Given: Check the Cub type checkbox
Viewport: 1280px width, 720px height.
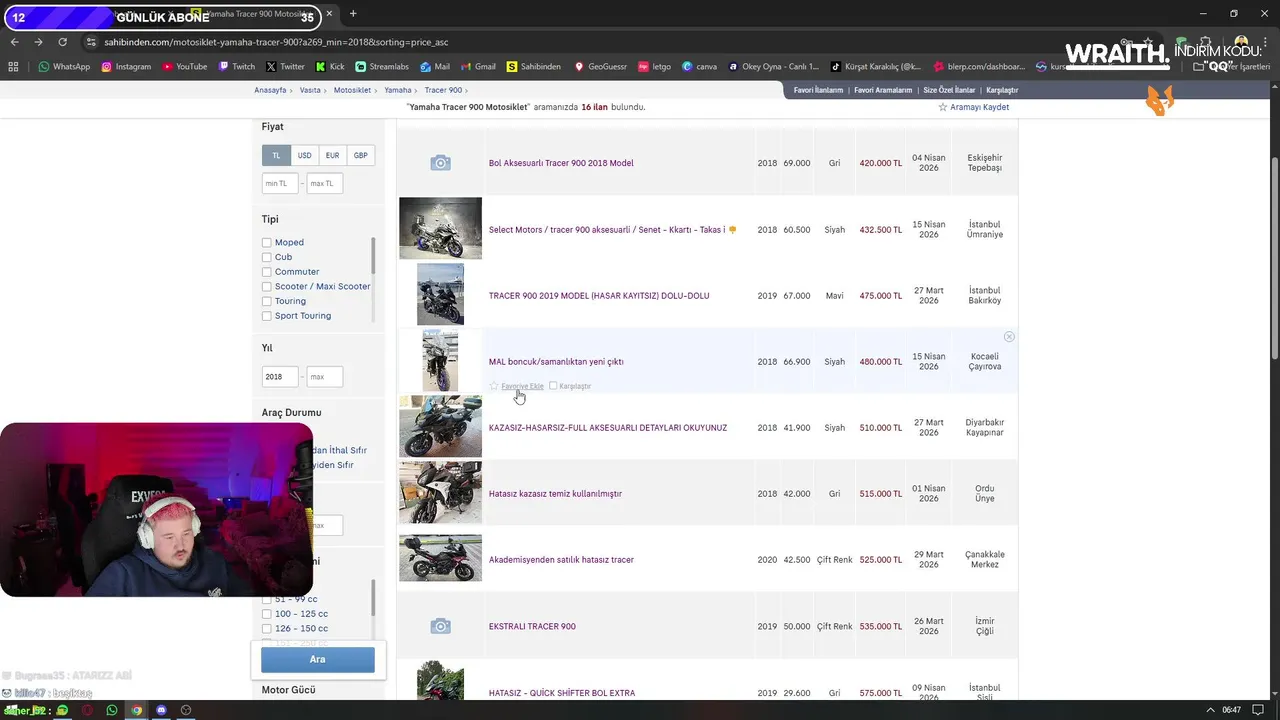Looking at the screenshot, I should coord(267,257).
